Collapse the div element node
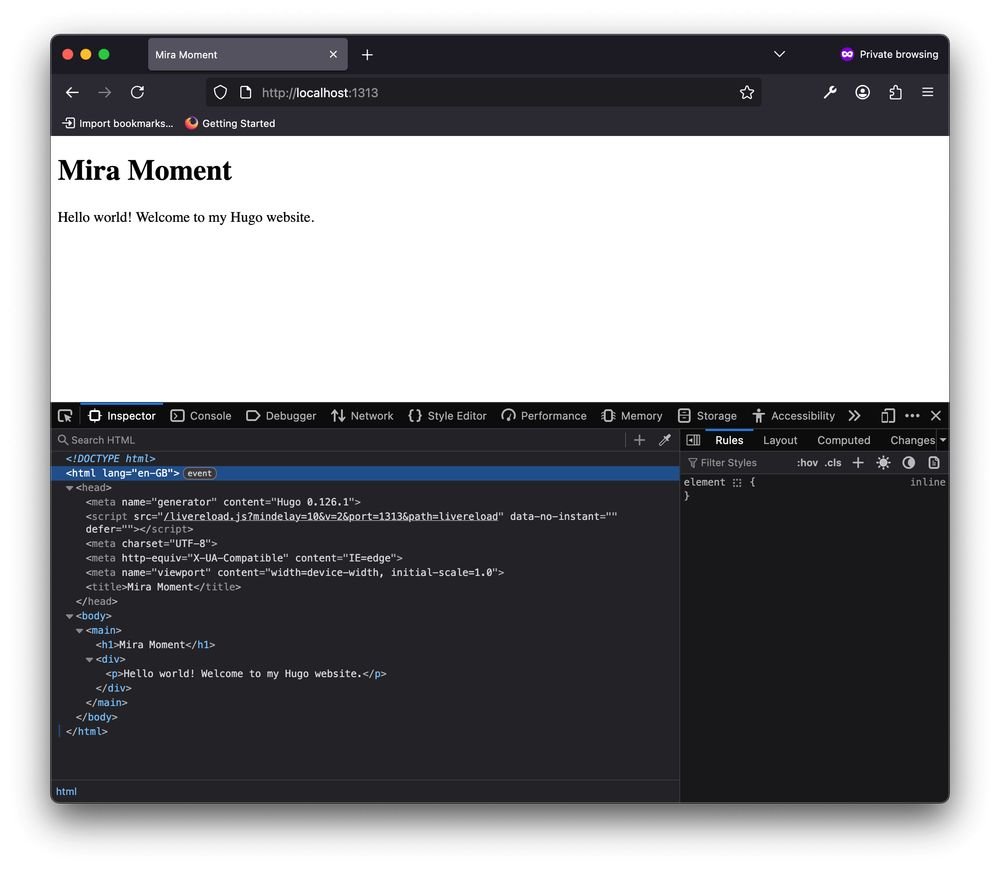1000x870 pixels. click(89, 660)
